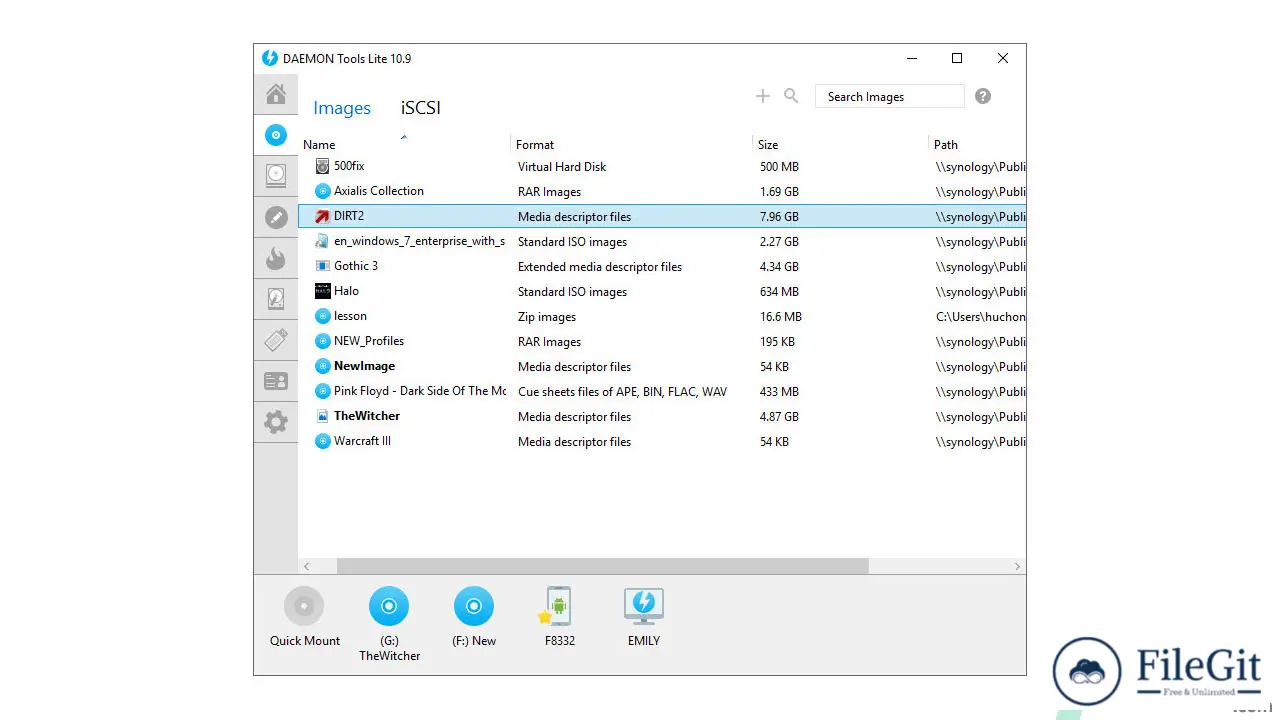
Task: Click the Gothic 3 image icon
Action: [x=322, y=266]
